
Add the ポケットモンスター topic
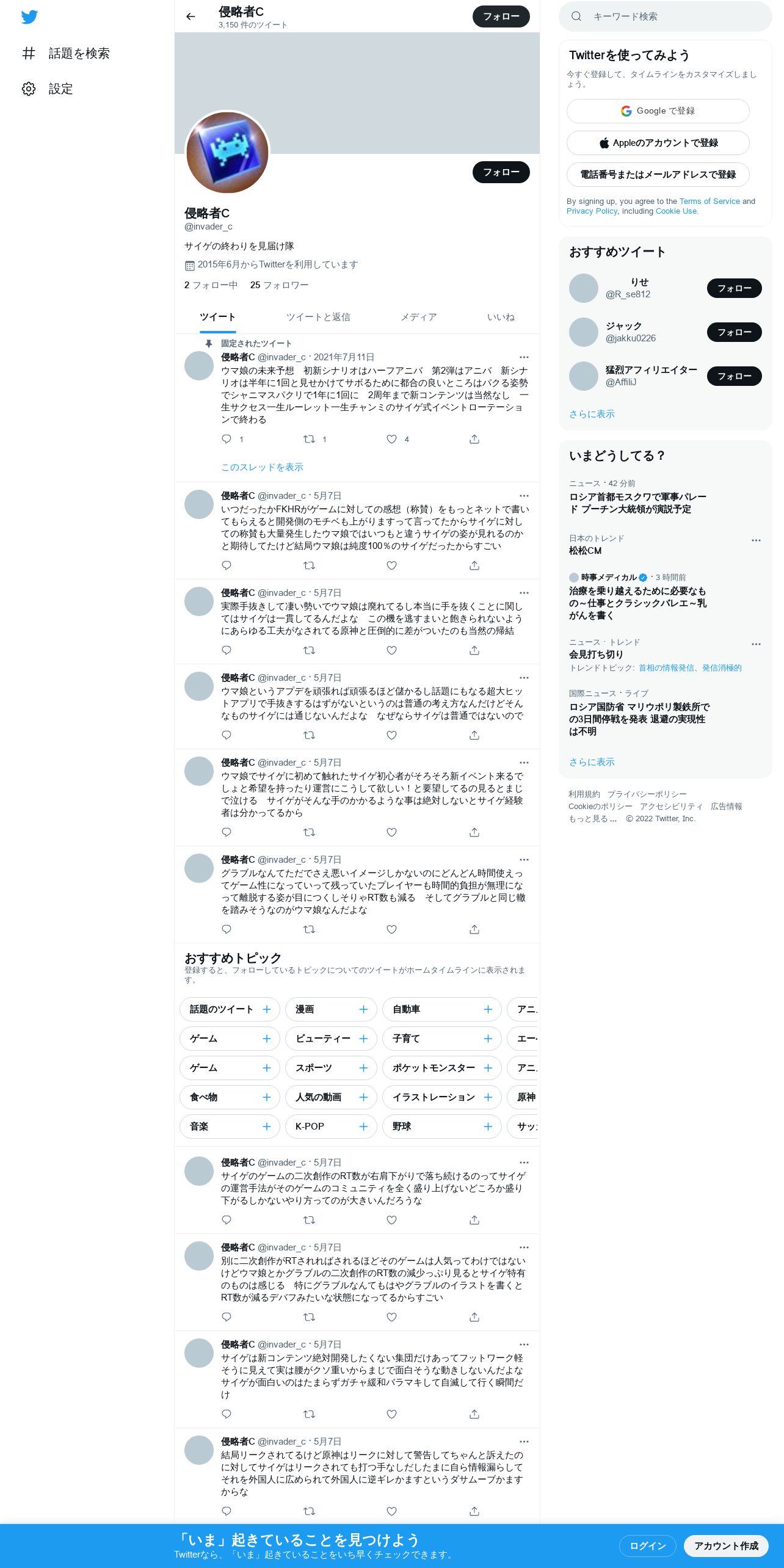point(488,1068)
